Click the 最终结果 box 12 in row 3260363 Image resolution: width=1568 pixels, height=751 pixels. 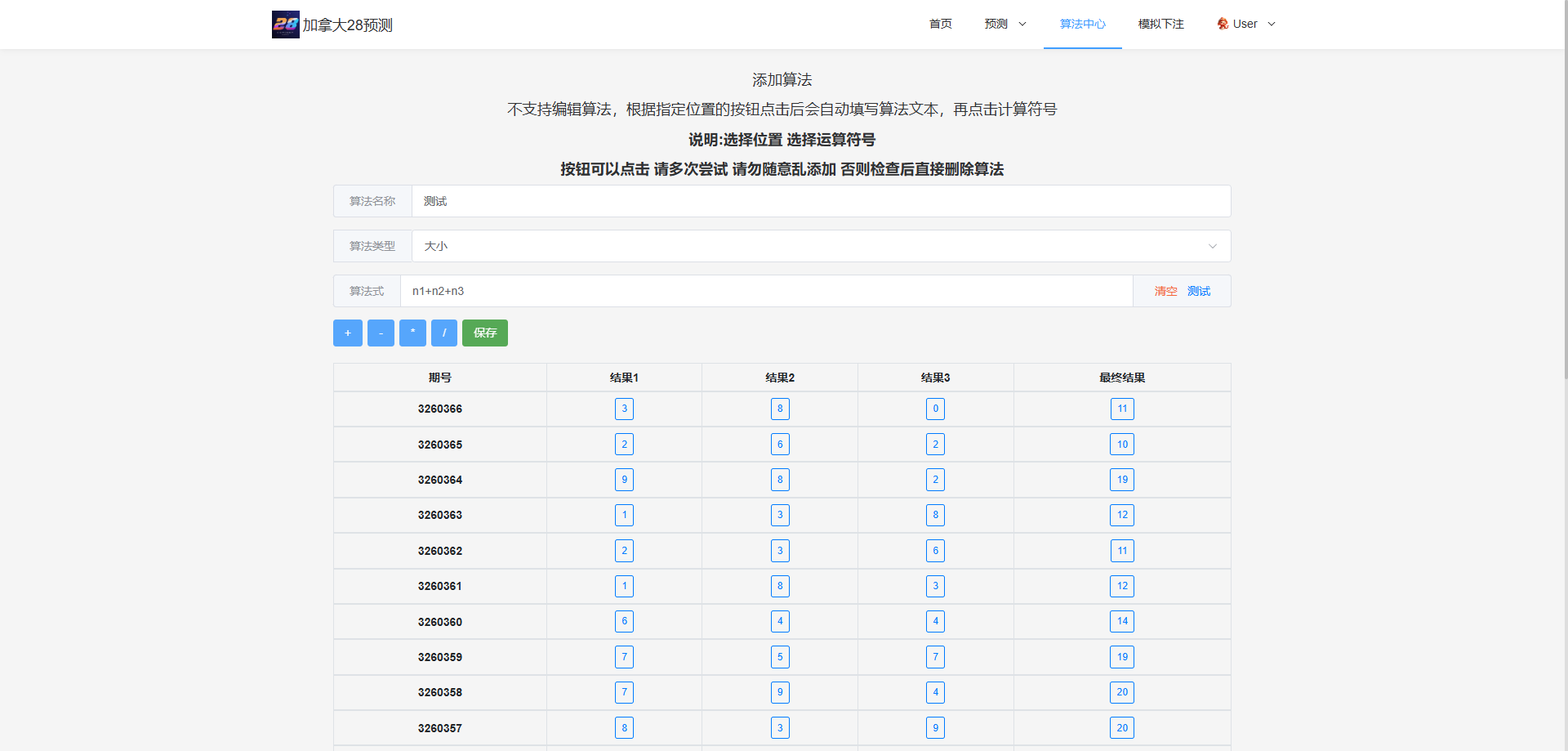[x=1122, y=515]
